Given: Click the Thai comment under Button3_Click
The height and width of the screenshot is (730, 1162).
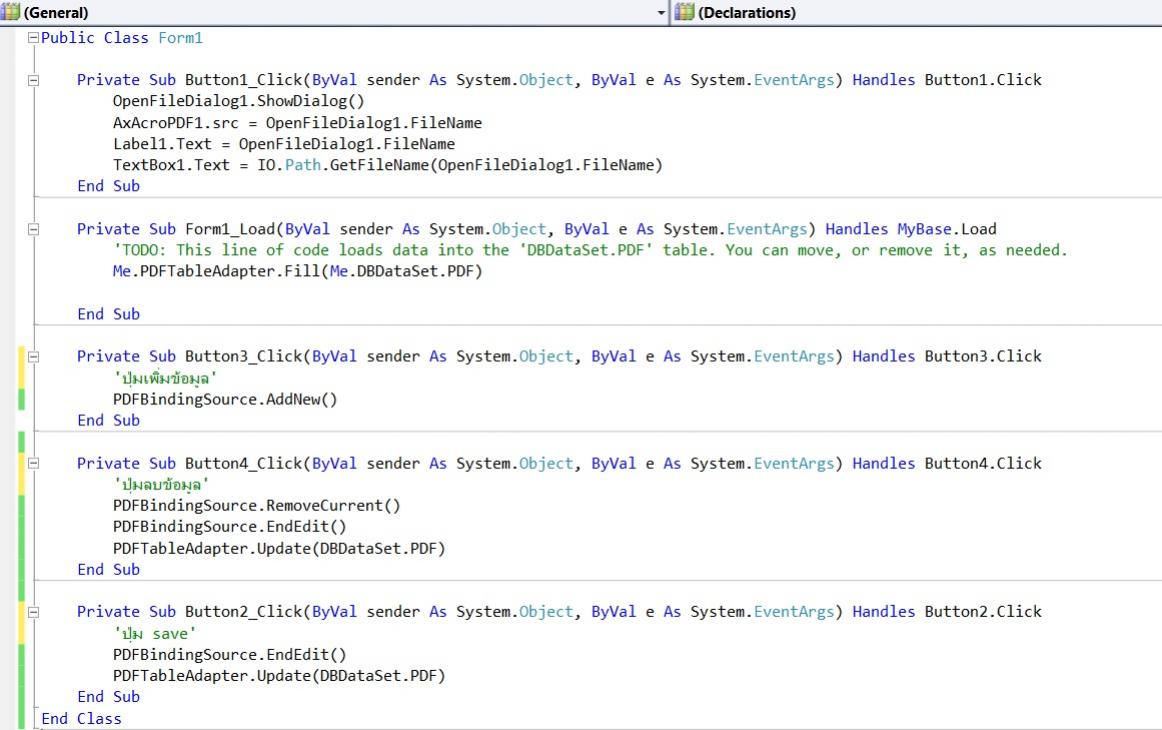Looking at the screenshot, I should (165, 378).
